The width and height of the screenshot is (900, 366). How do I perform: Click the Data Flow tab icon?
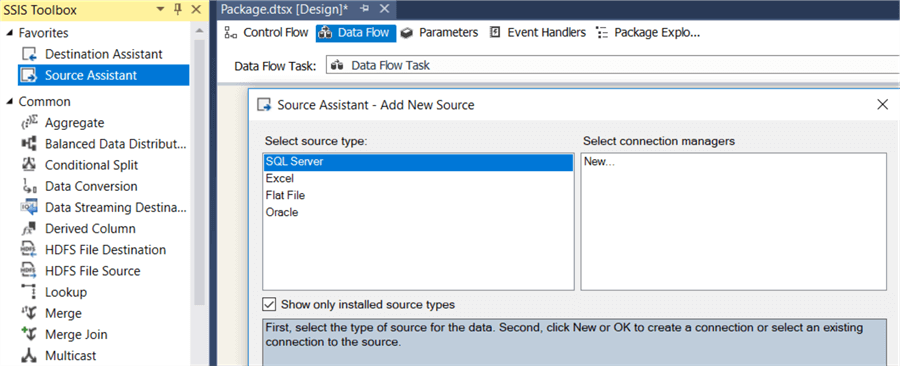(325, 33)
